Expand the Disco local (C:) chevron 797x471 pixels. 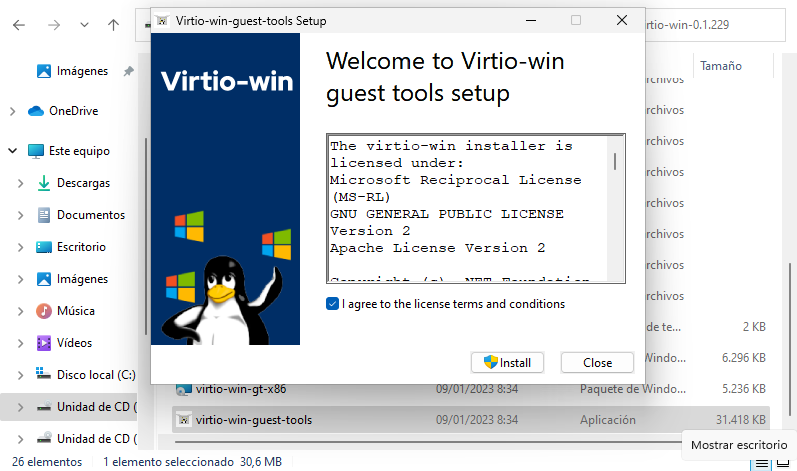pyautogui.click(x=21, y=375)
